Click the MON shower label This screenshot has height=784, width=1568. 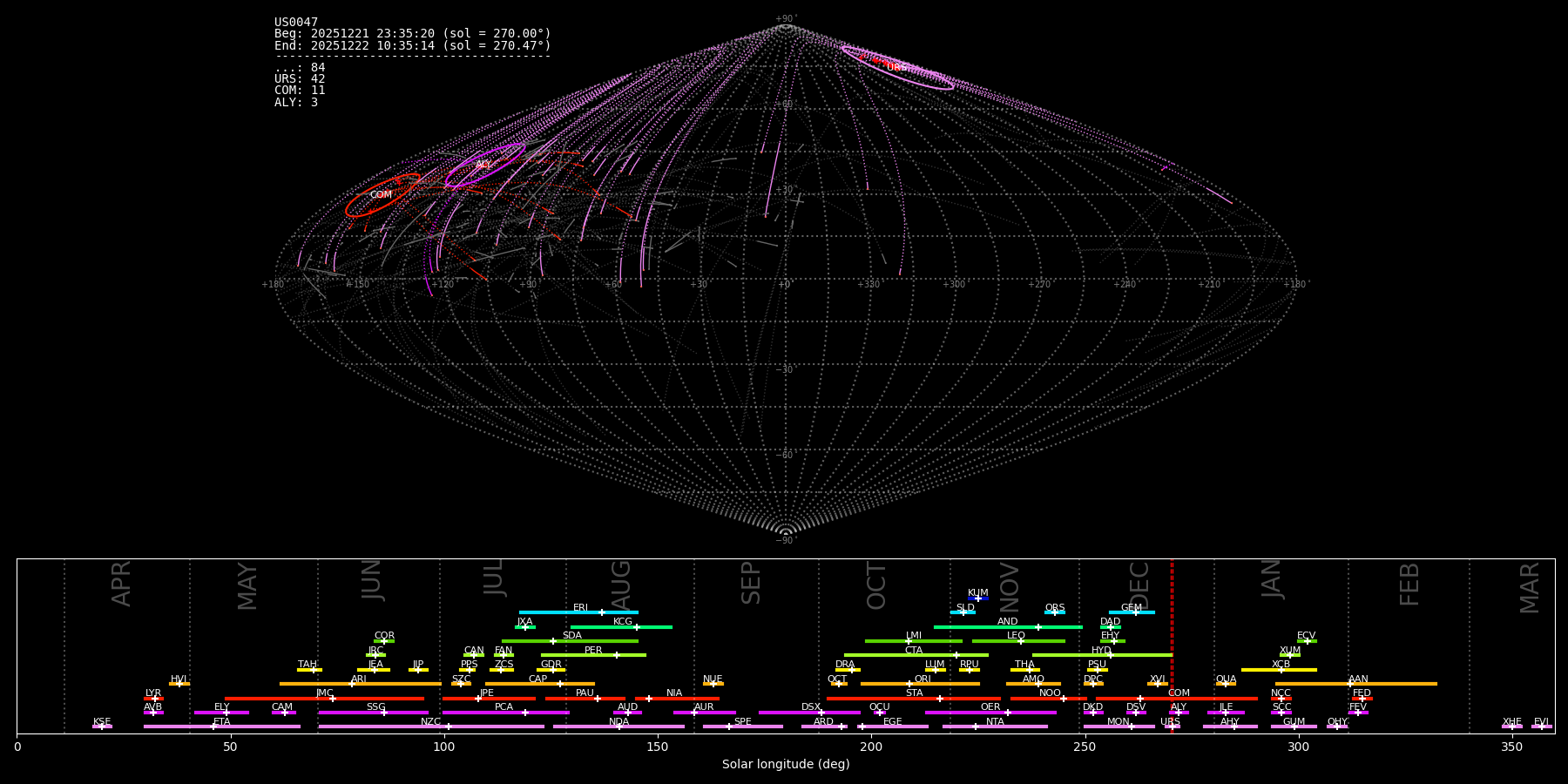coord(1119,722)
